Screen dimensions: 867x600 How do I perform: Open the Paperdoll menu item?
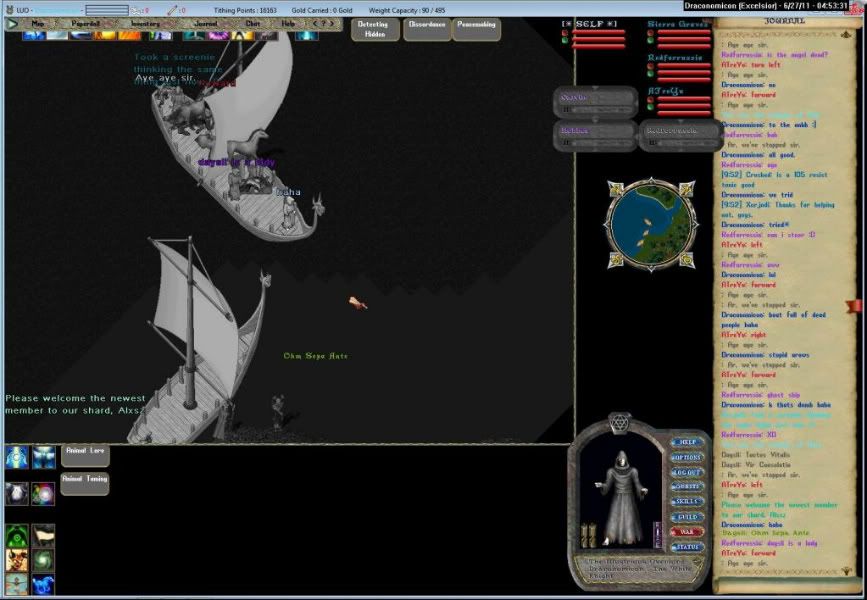pos(85,24)
